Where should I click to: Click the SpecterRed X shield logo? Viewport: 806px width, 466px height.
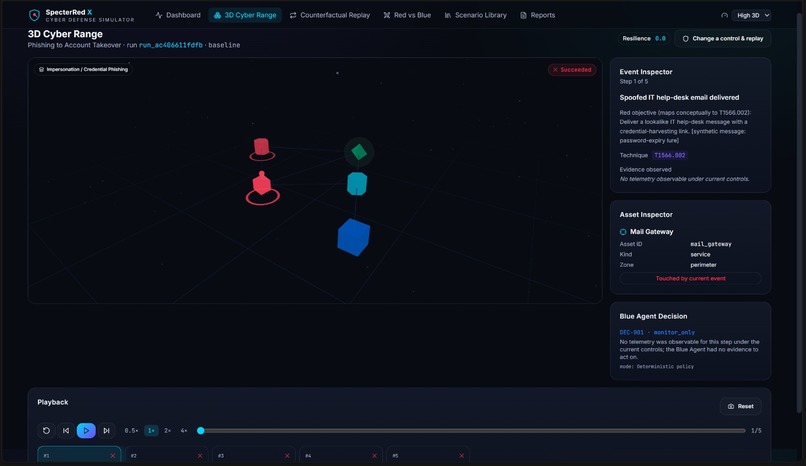tap(34, 15)
